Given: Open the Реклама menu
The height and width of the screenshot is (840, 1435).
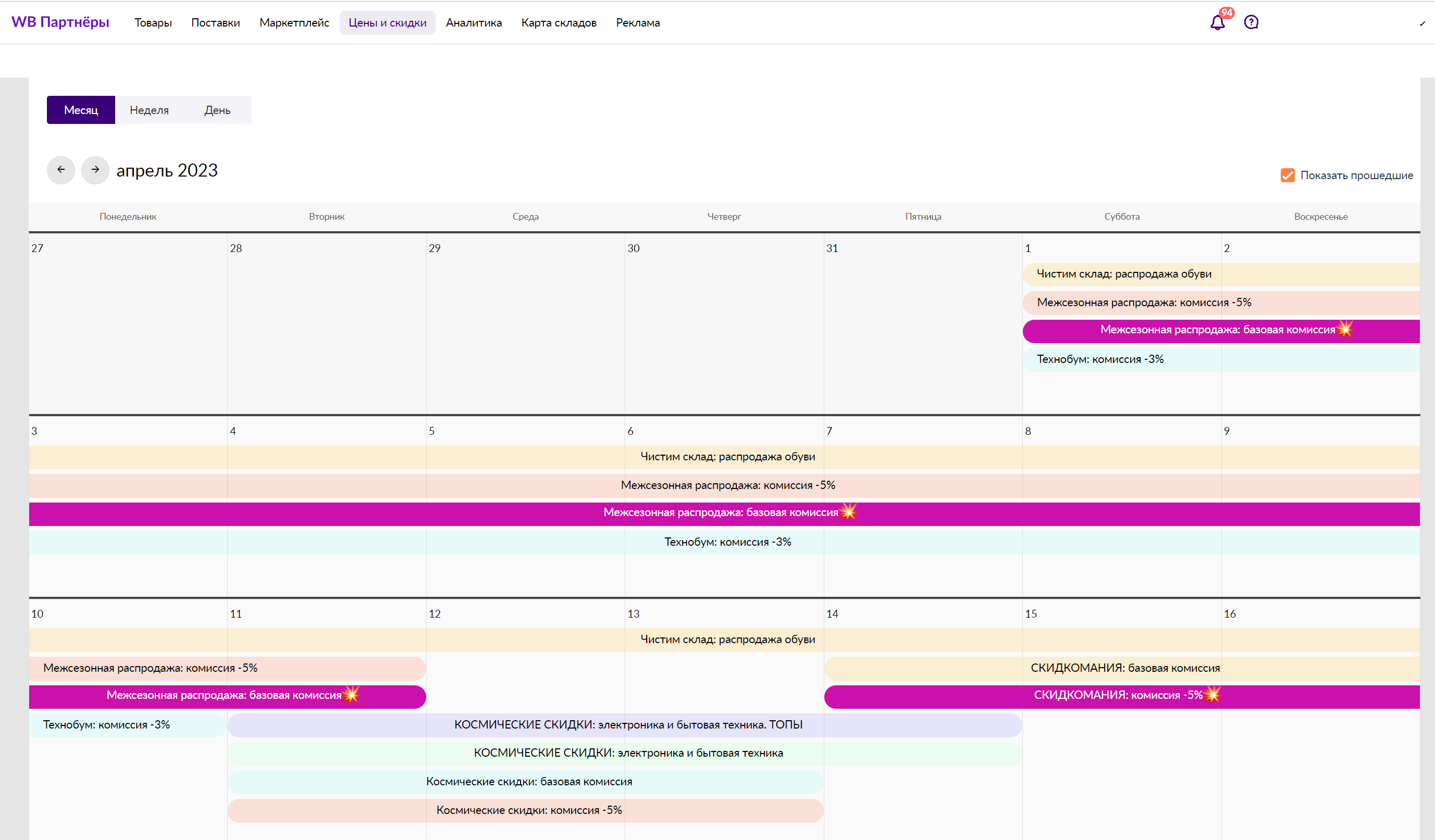Looking at the screenshot, I should point(638,23).
